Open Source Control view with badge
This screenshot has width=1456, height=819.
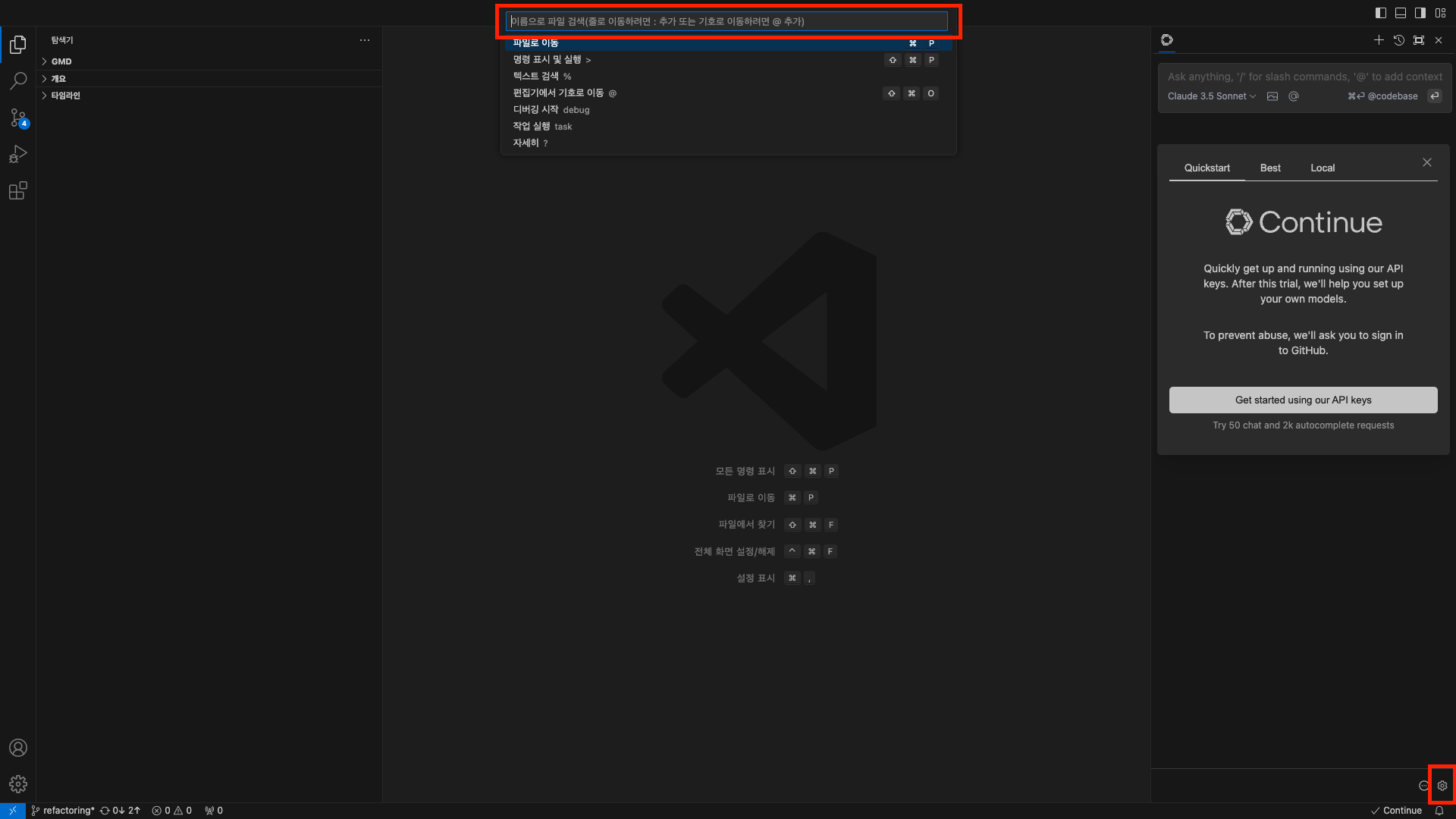[x=18, y=118]
